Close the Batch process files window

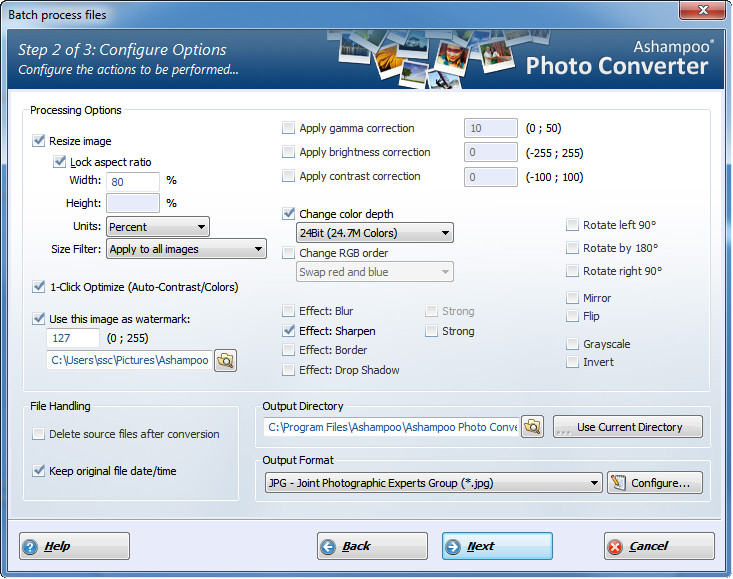(702, 10)
